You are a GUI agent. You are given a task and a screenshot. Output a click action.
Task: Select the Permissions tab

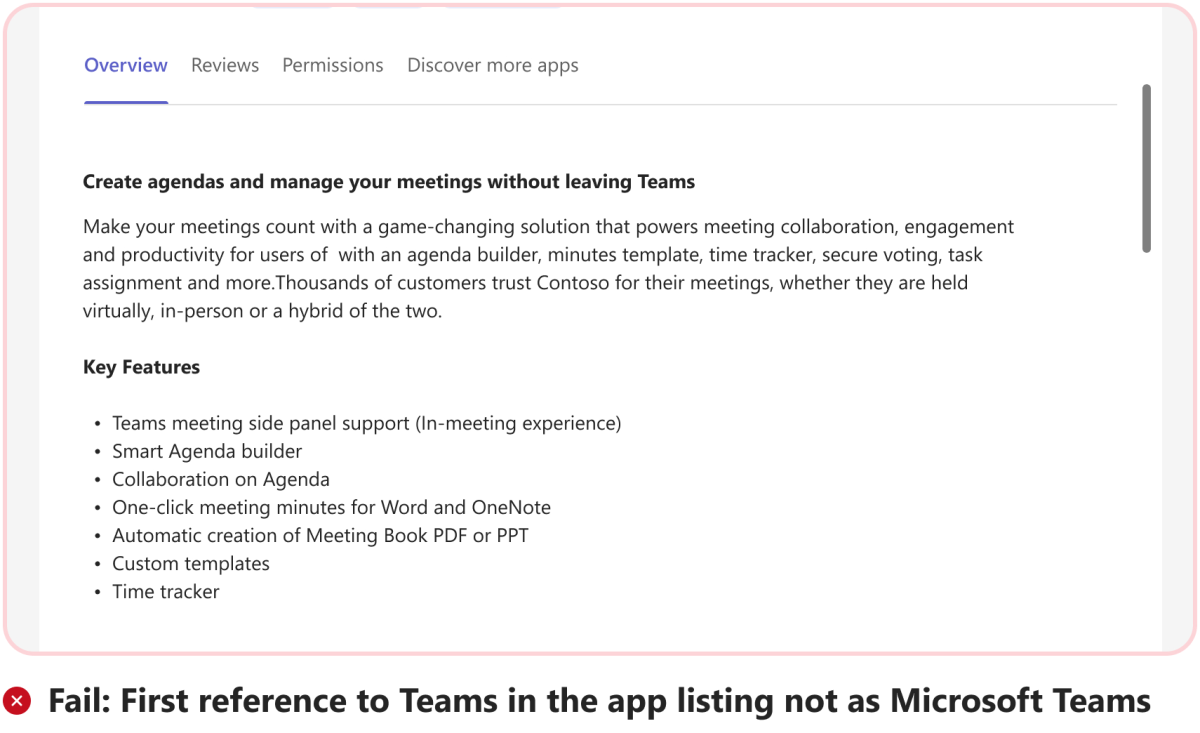click(x=332, y=65)
